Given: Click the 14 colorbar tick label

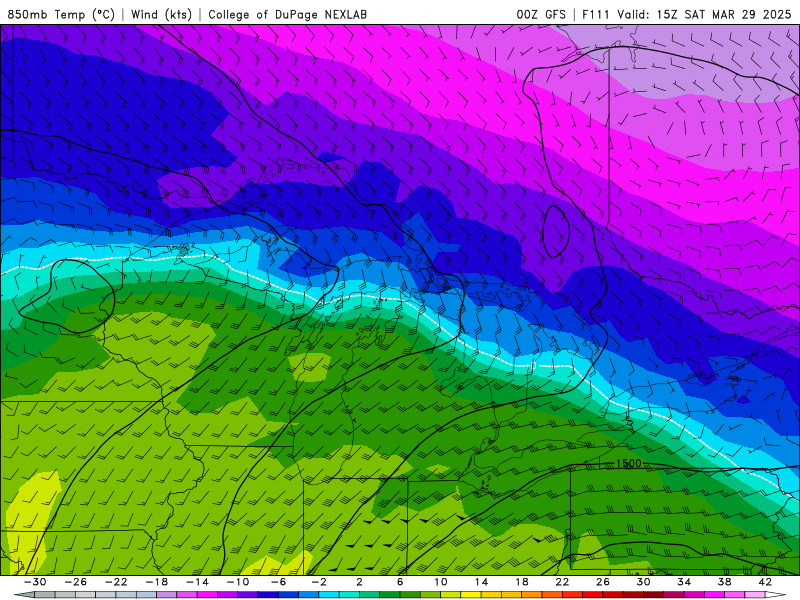Looking at the screenshot, I should pyautogui.click(x=481, y=582).
